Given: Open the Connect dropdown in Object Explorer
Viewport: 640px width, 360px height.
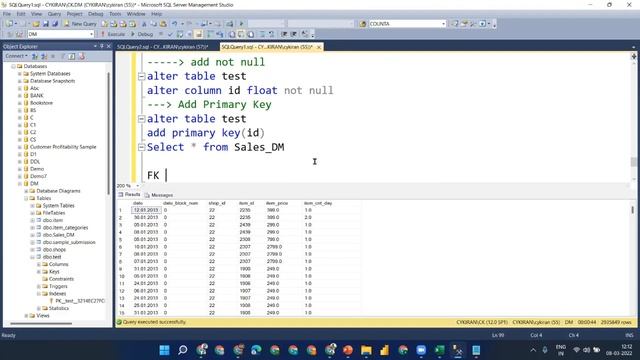Looking at the screenshot, I should pos(16,56).
